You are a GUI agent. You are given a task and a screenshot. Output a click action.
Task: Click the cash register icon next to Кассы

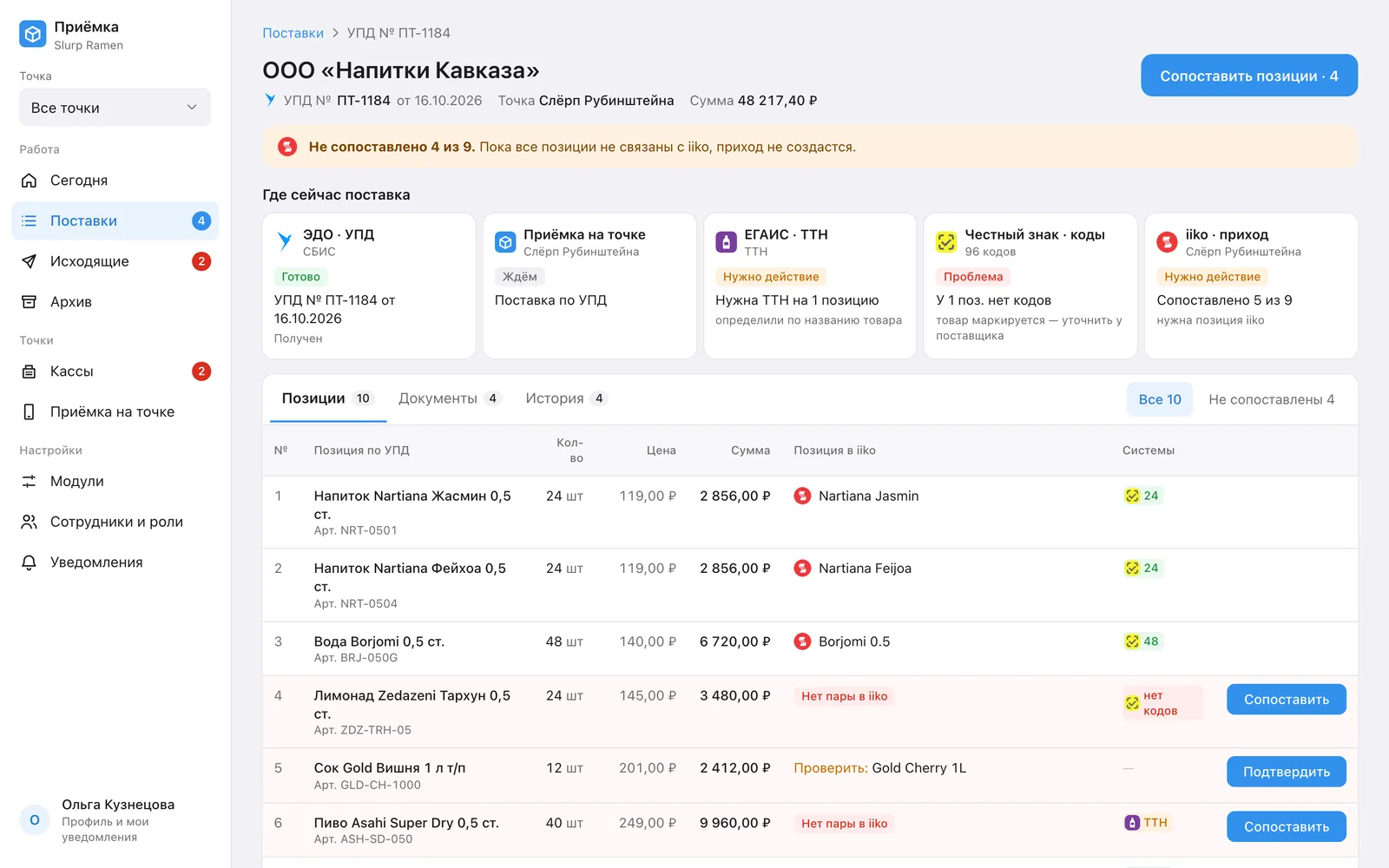click(29, 372)
